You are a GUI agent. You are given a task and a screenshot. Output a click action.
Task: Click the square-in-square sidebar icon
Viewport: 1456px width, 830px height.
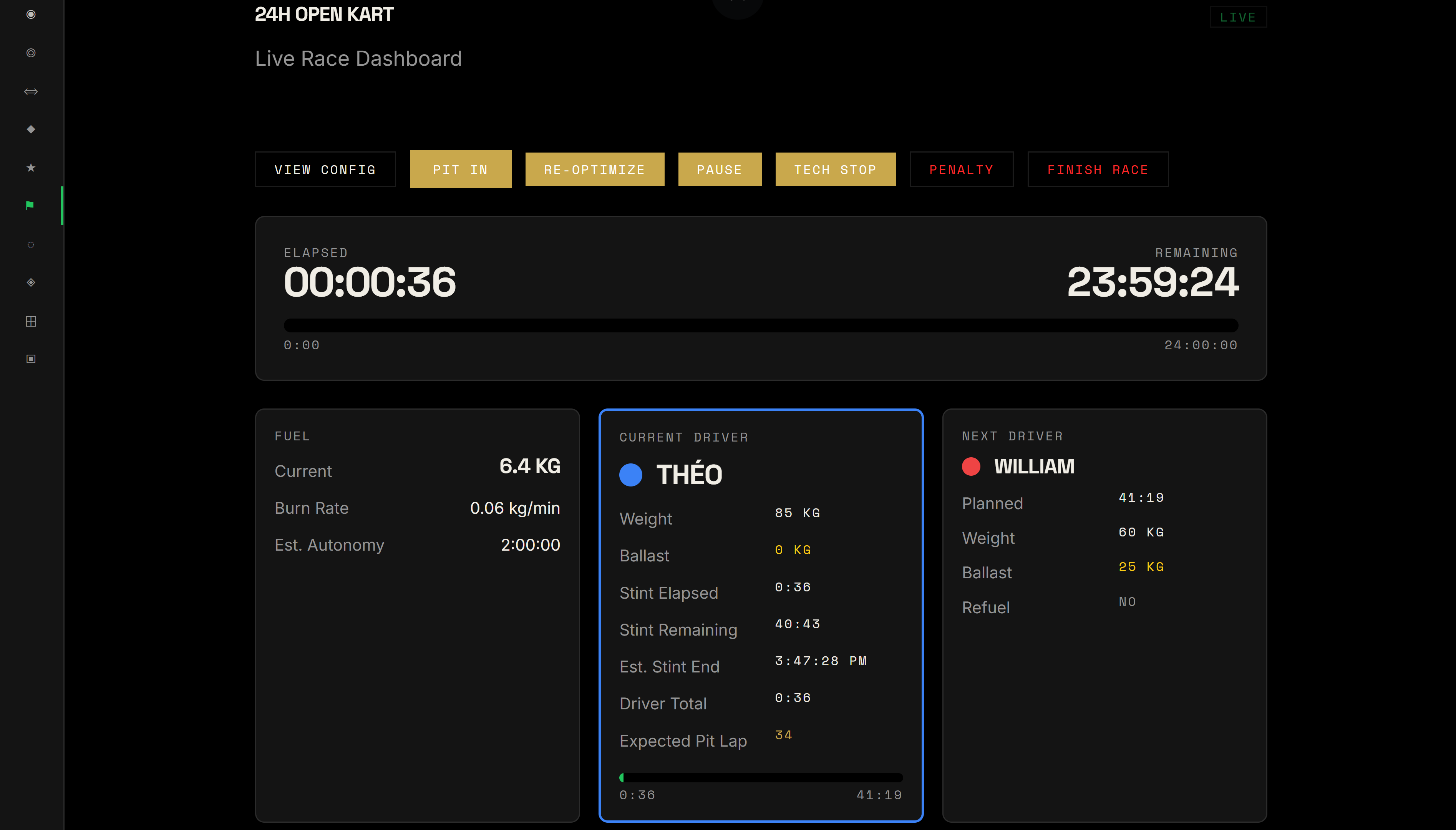31,359
